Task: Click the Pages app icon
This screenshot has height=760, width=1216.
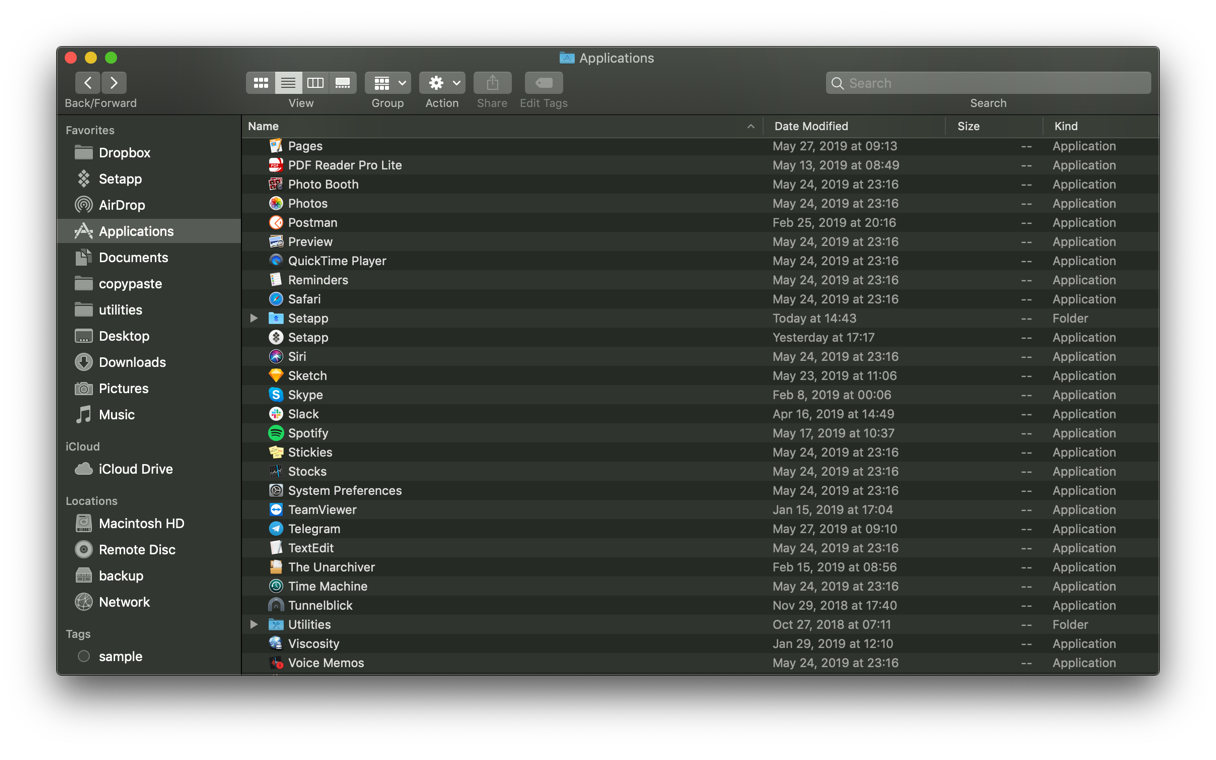Action: (x=276, y=146)
